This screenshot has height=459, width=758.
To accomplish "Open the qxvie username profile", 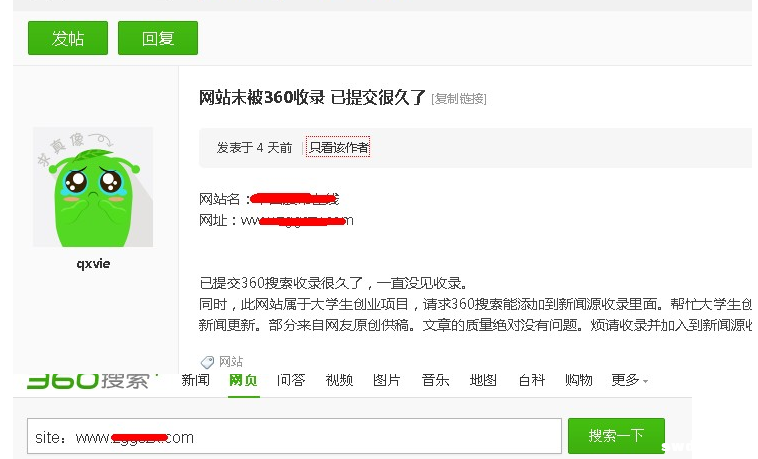I will 93,264.
